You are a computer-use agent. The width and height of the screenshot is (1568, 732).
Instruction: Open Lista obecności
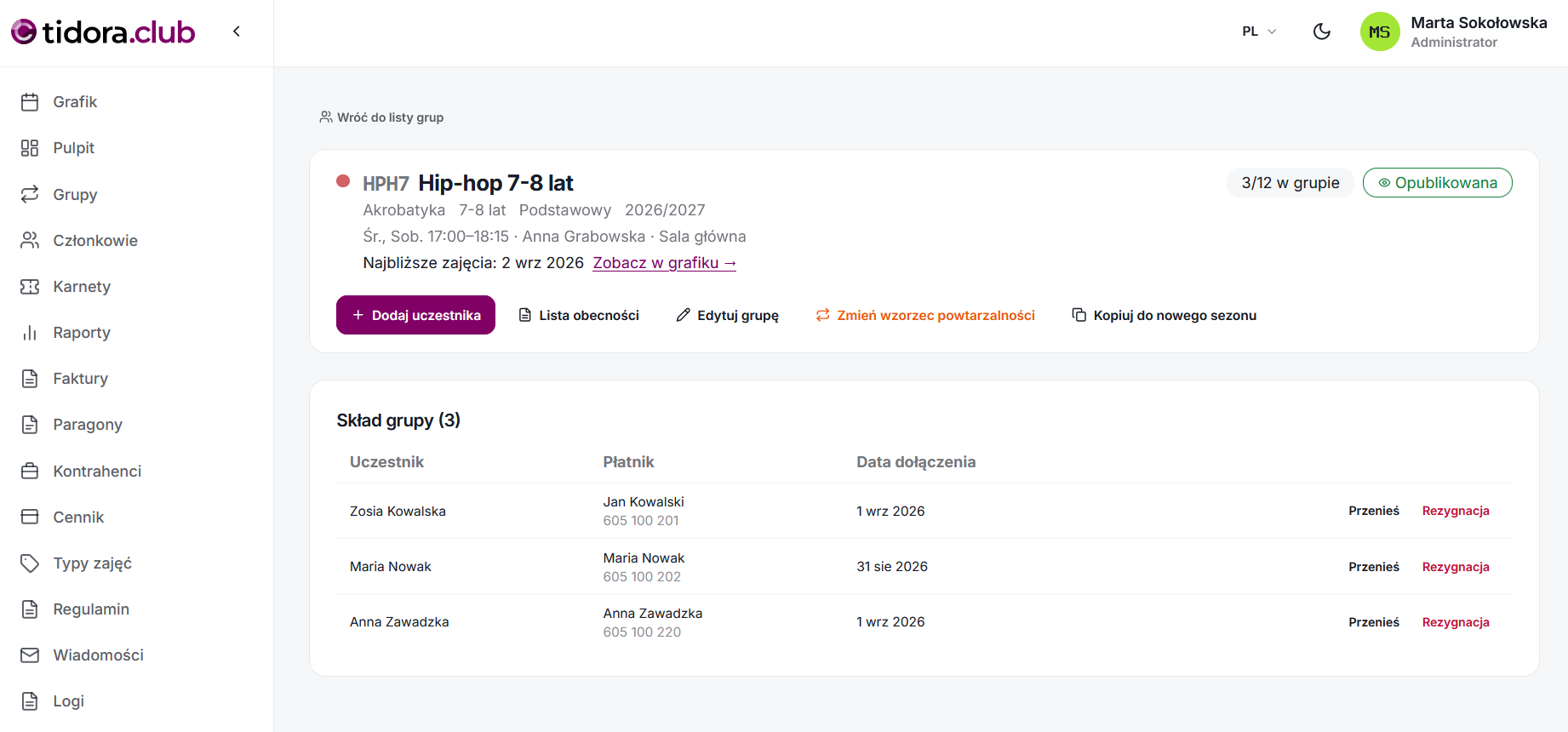coord(579,316)
